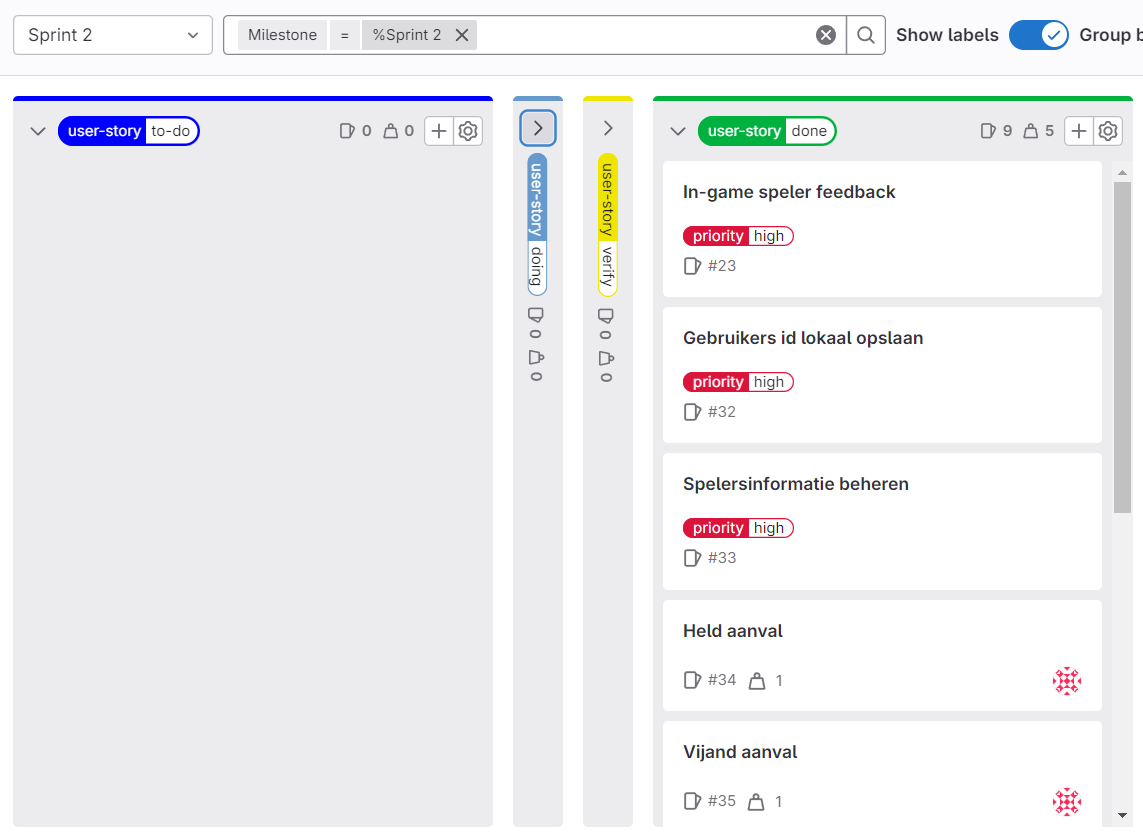
Task: Collapse the user-story done list
Action: click(678, 131)
